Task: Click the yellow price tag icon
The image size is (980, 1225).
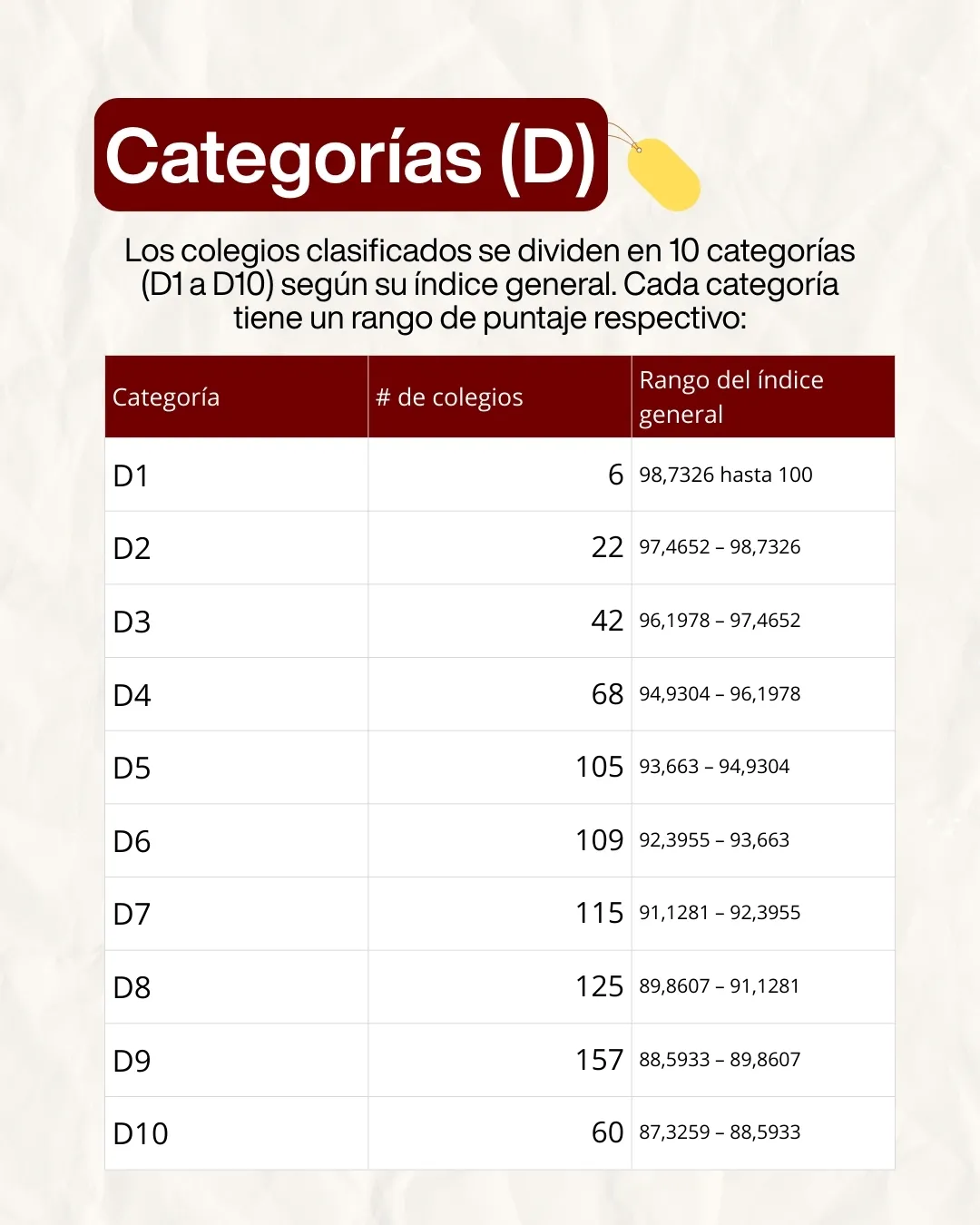Action: pyautogui.click(x=662, y=173)
